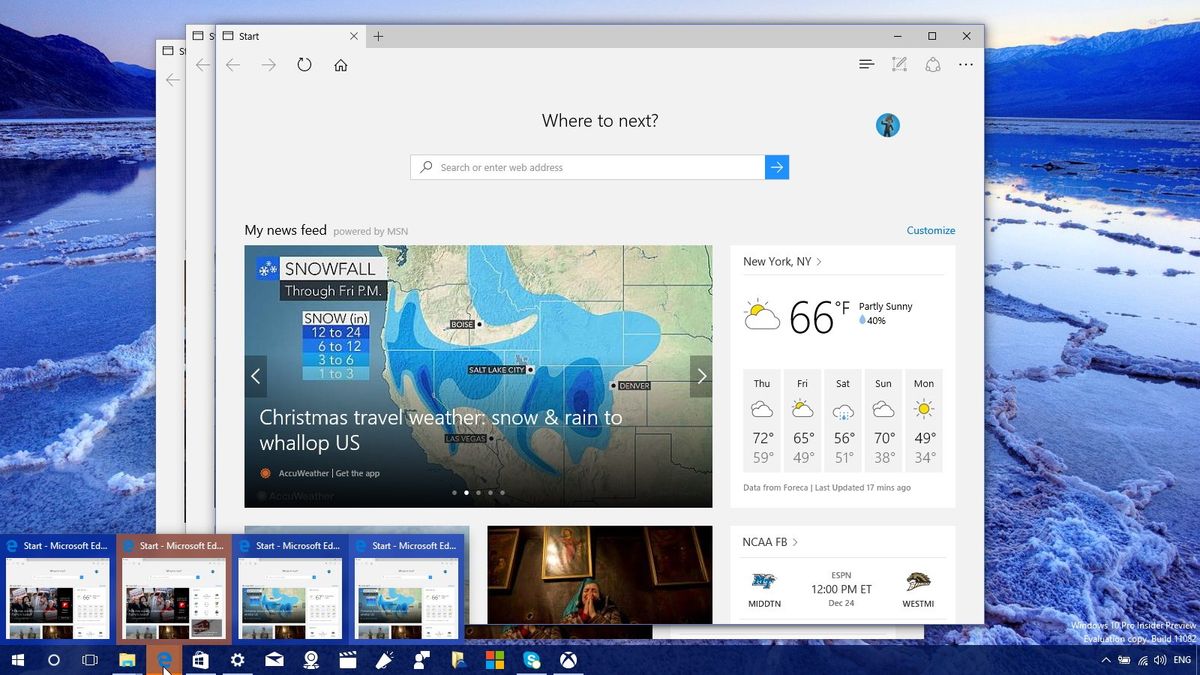This screenshot has height=675, width=1200.
Task: Open the Windows Start menu
Action: click(x=16, y=660)
